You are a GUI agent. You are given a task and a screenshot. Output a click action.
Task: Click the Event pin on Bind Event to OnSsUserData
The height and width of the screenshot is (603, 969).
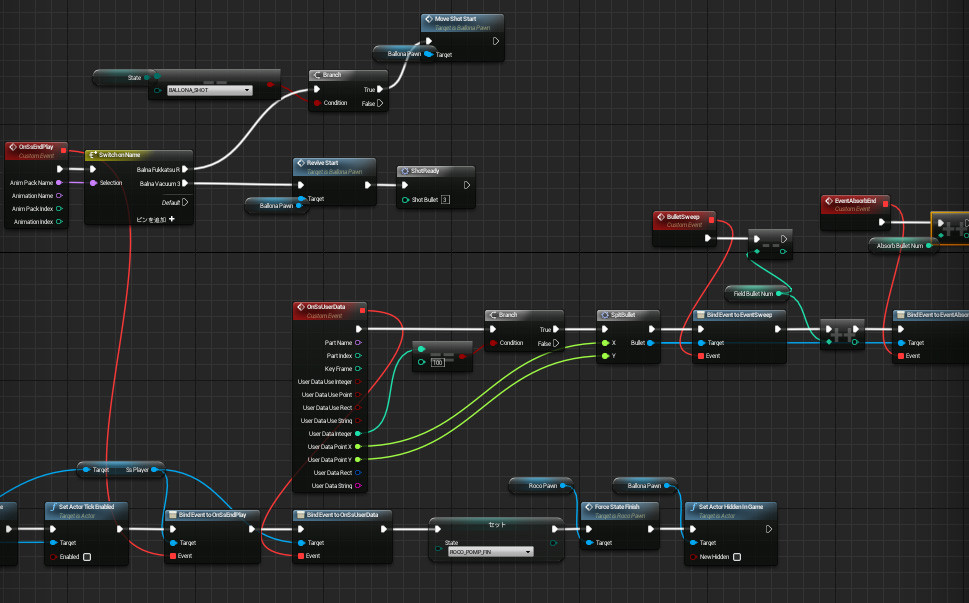(302, 556)
